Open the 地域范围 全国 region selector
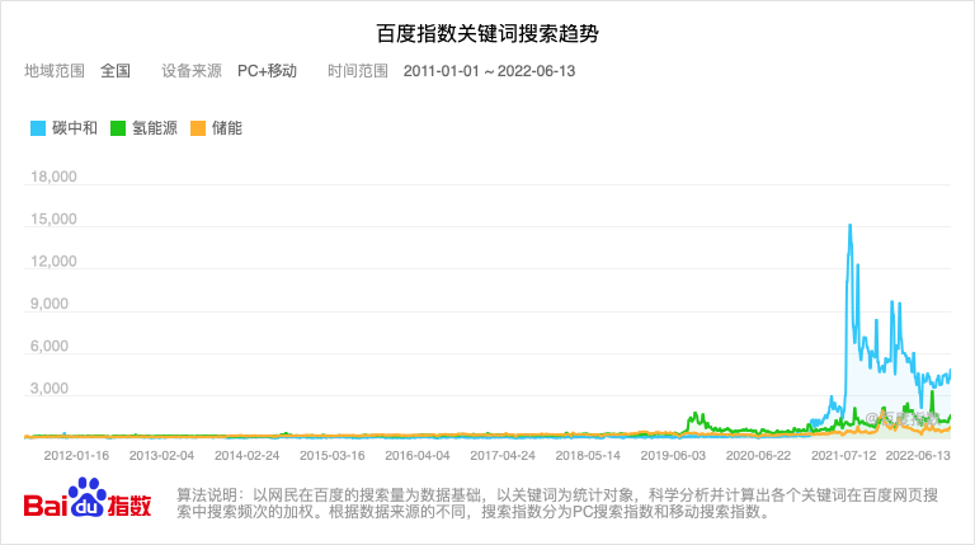Viewport: 977px width, 545px height. 115,71
